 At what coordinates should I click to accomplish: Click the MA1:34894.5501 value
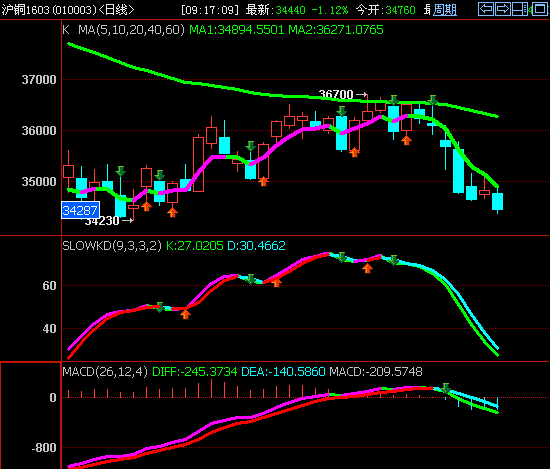click(236, 30)
